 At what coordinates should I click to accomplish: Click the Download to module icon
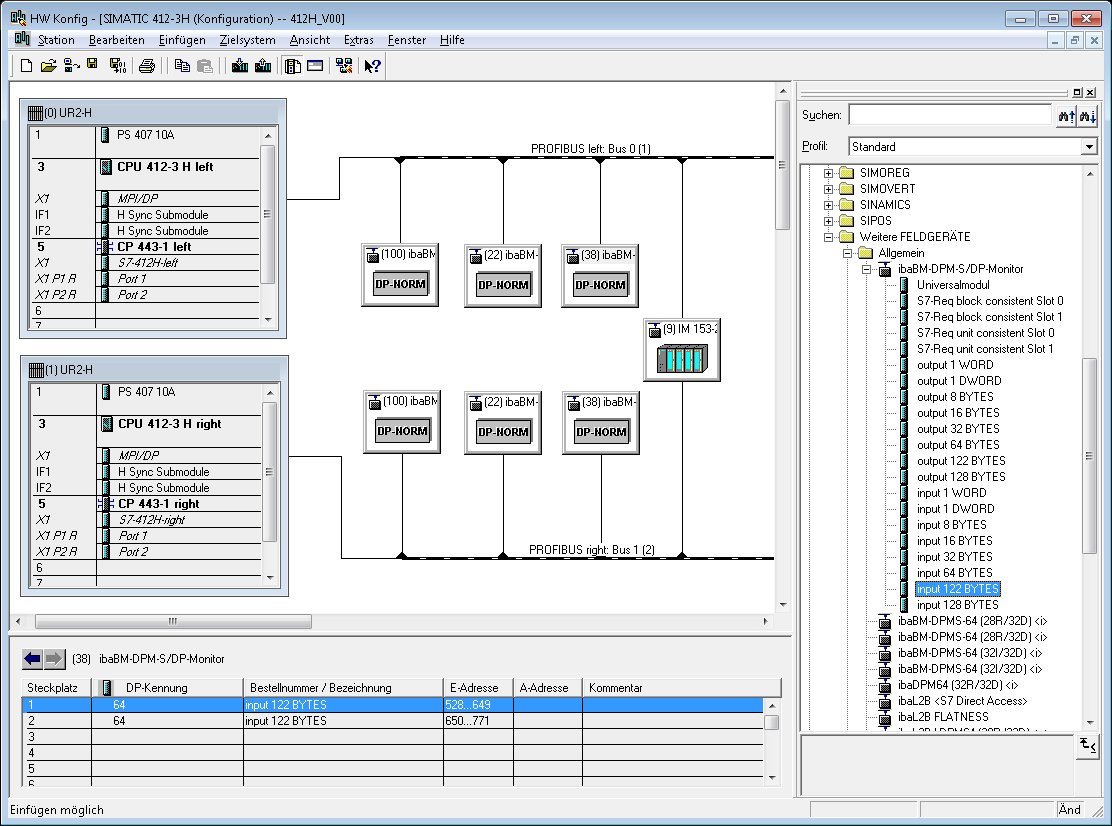pyautogui.click(x=240, y=66)
